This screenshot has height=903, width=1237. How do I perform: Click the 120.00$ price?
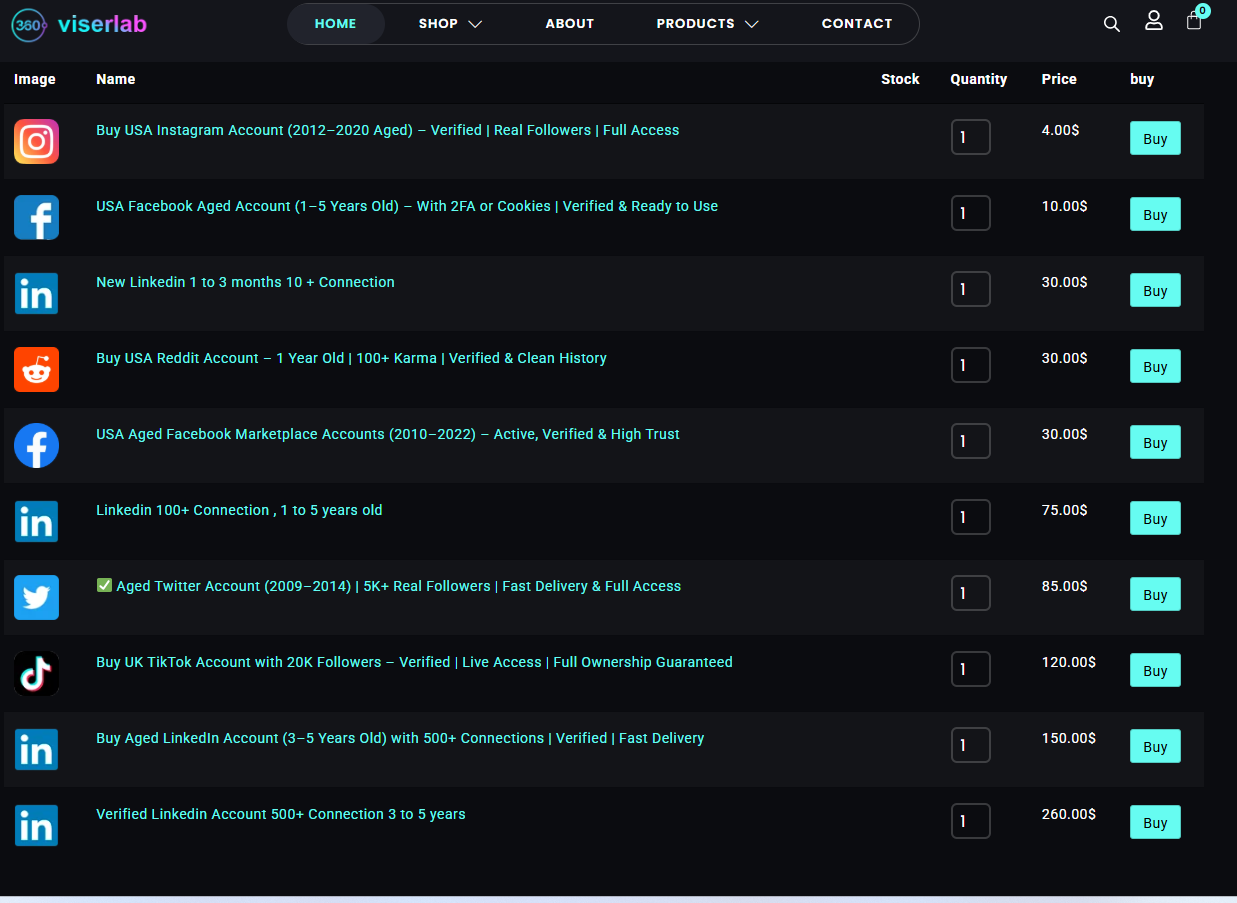(1068, 662)
